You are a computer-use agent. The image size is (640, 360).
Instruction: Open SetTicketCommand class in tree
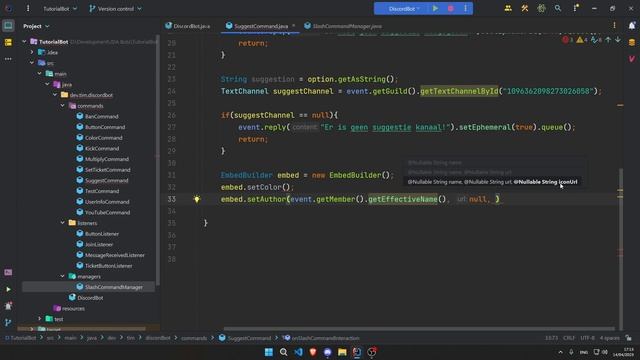107,170
